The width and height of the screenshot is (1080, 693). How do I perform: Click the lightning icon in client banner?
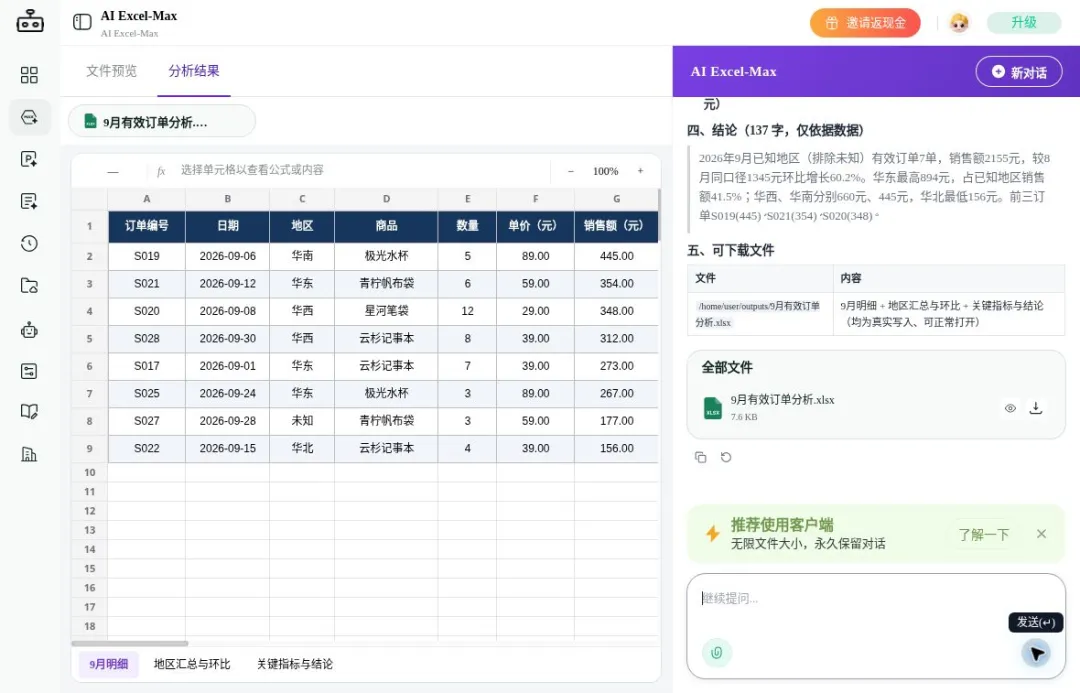point(713,533)
